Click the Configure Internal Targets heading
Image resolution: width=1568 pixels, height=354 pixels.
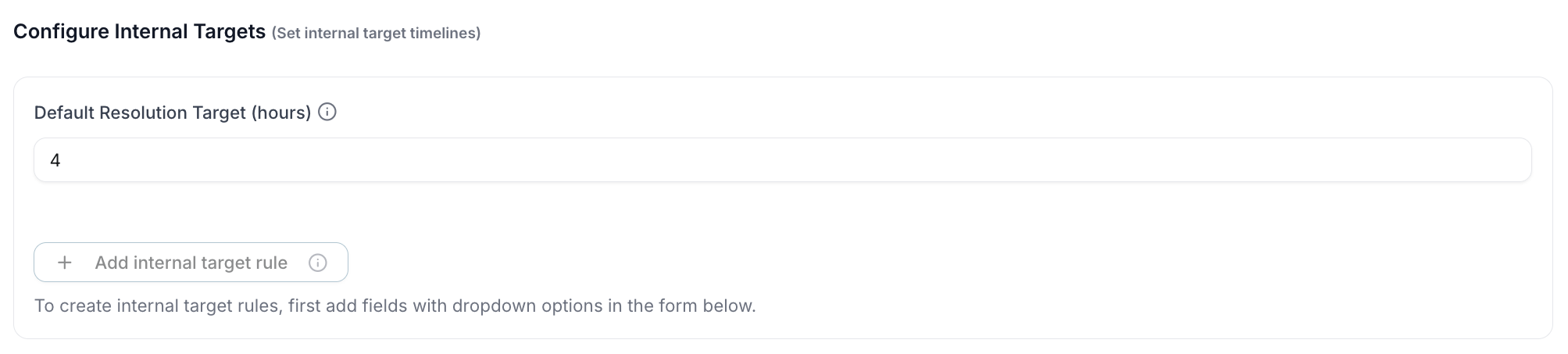[139, 32]
